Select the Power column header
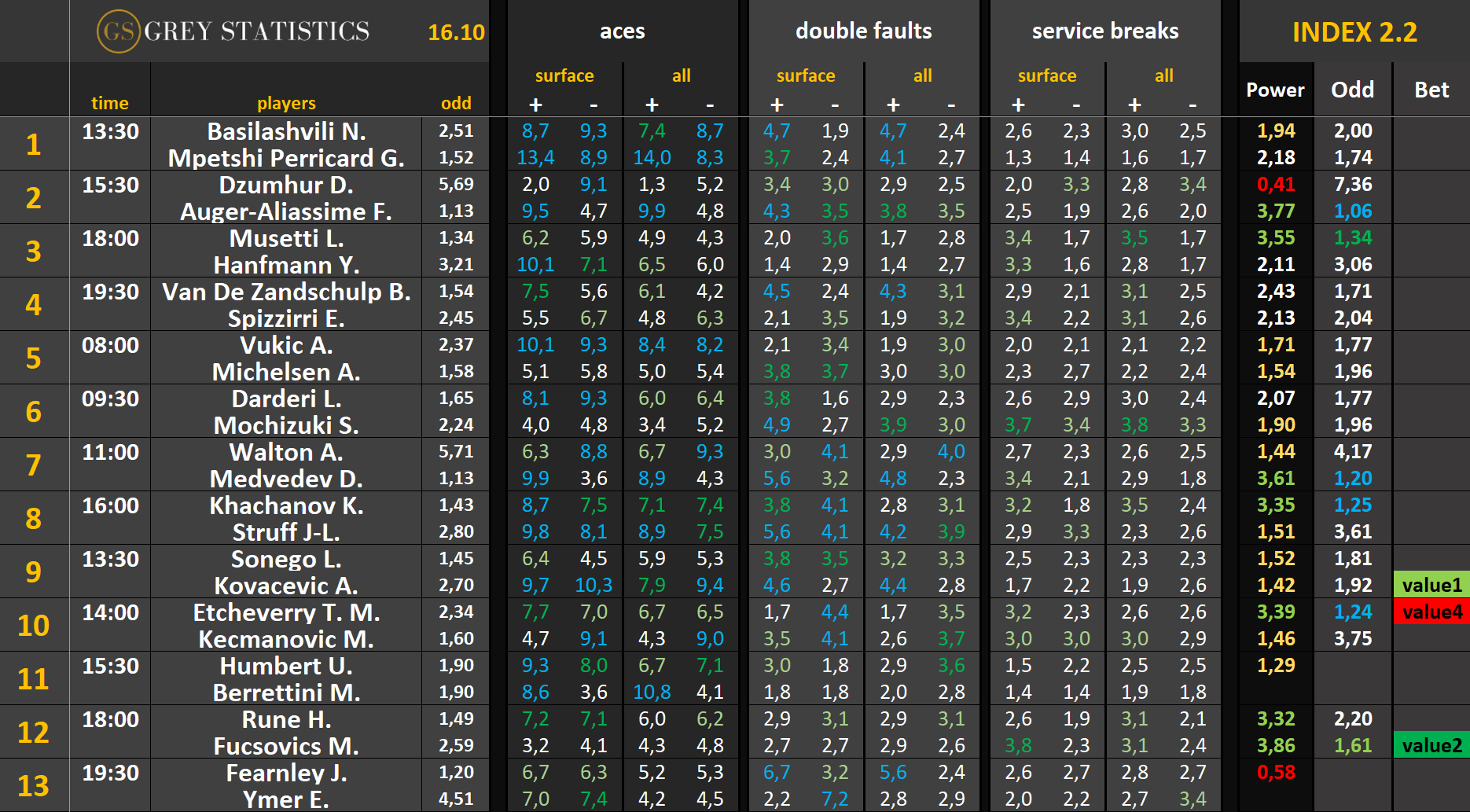The height and width of the screenshot is (812, 1470). click(1274, 90)
